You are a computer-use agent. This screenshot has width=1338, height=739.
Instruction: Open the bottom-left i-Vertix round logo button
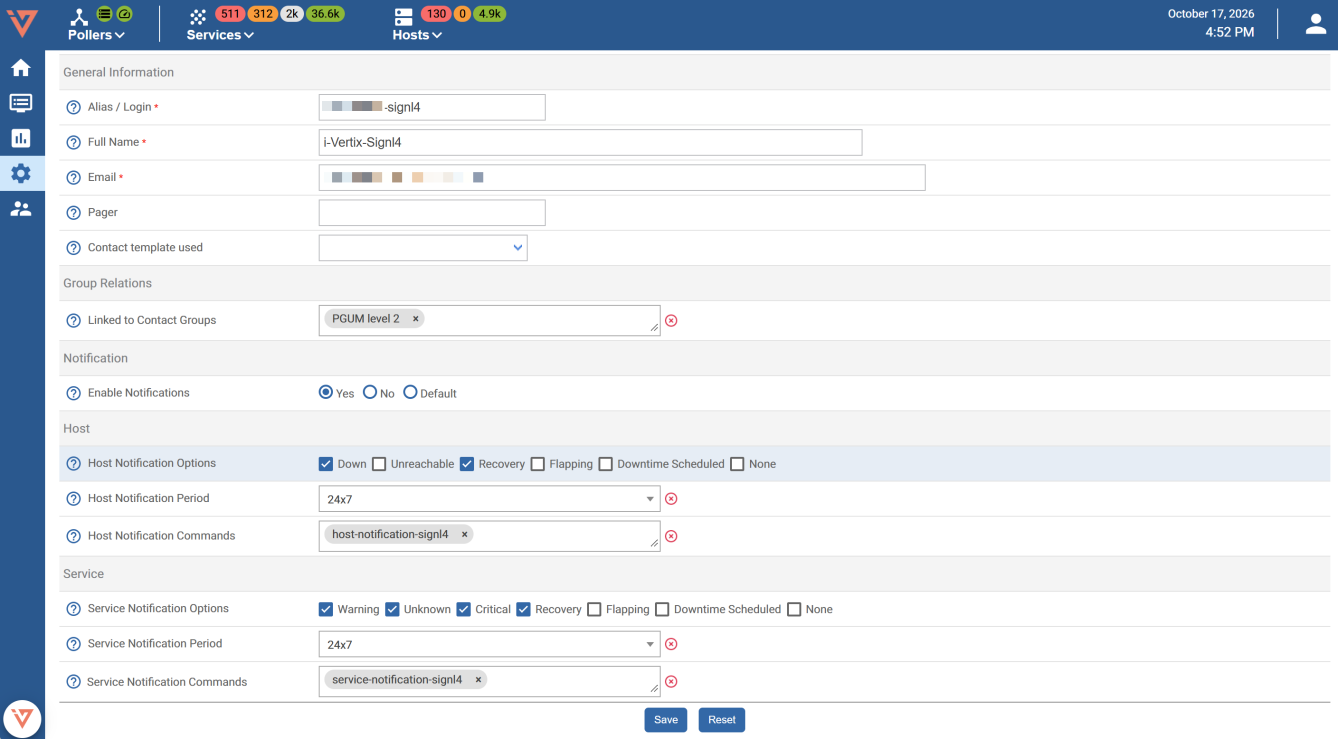22,717
